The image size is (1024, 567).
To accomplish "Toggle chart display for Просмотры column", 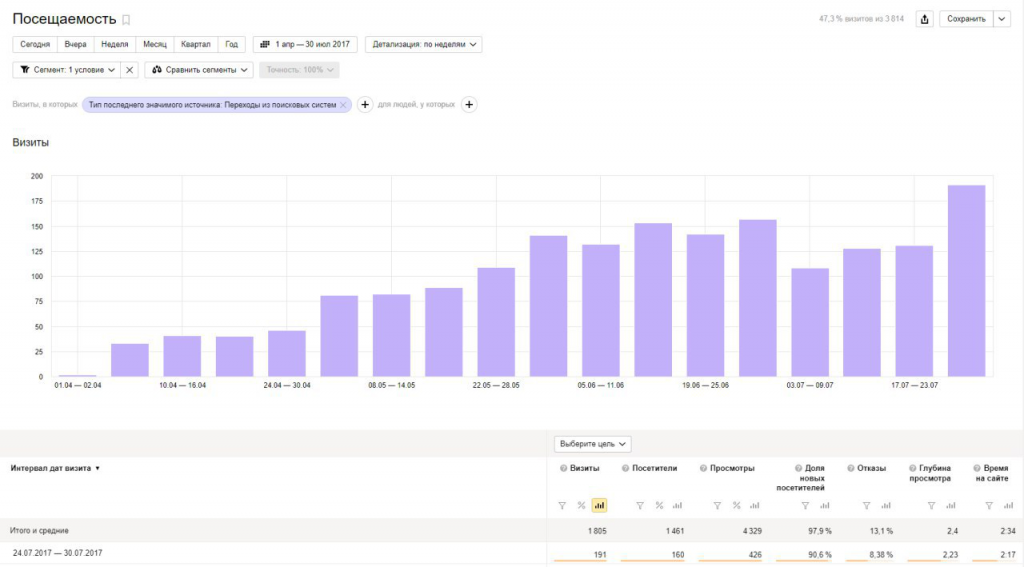I will tap(754, 506).
